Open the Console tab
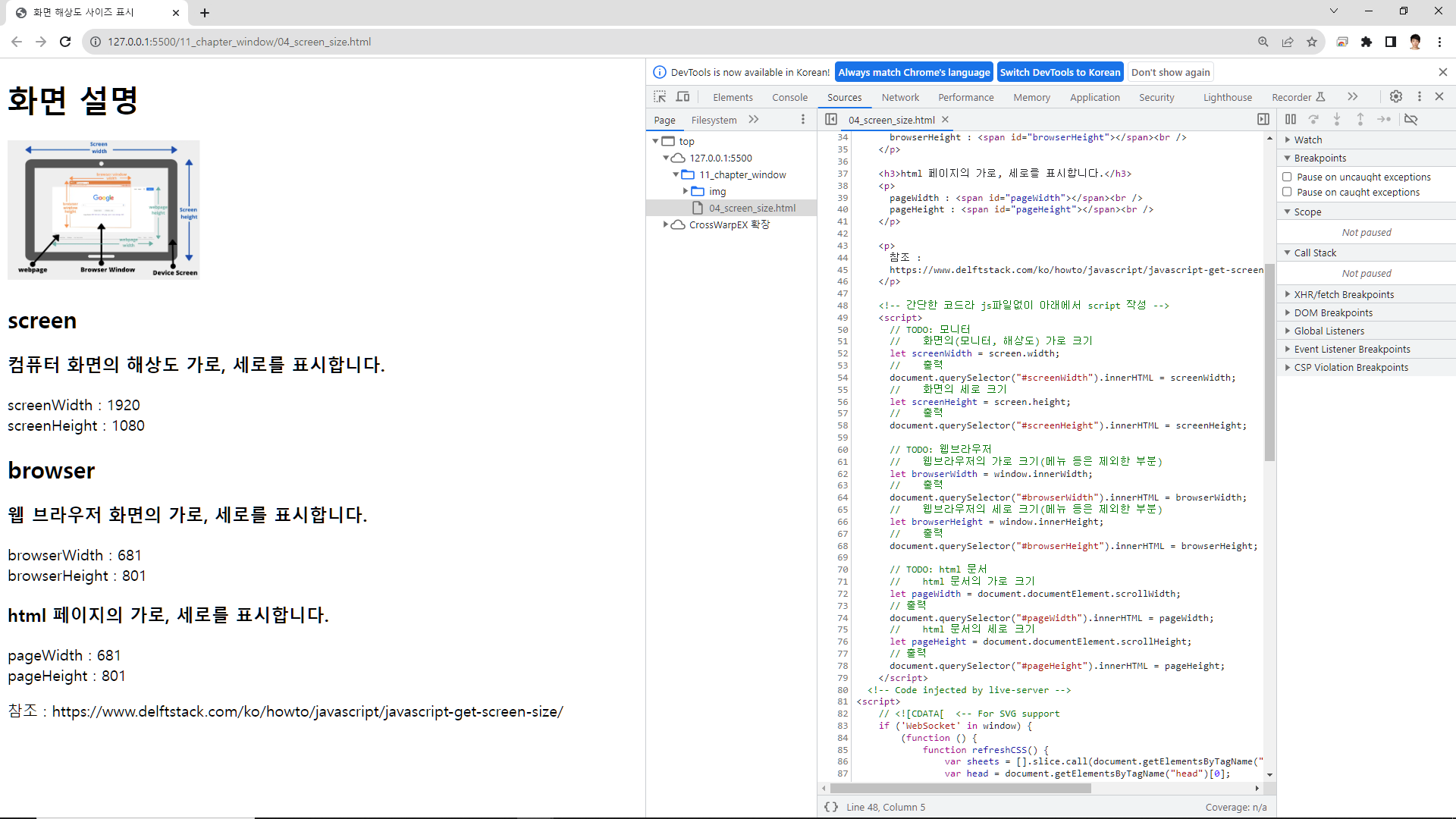This screenshot has width=1456, height=819. pyautogui.click(x=789, y=97)
